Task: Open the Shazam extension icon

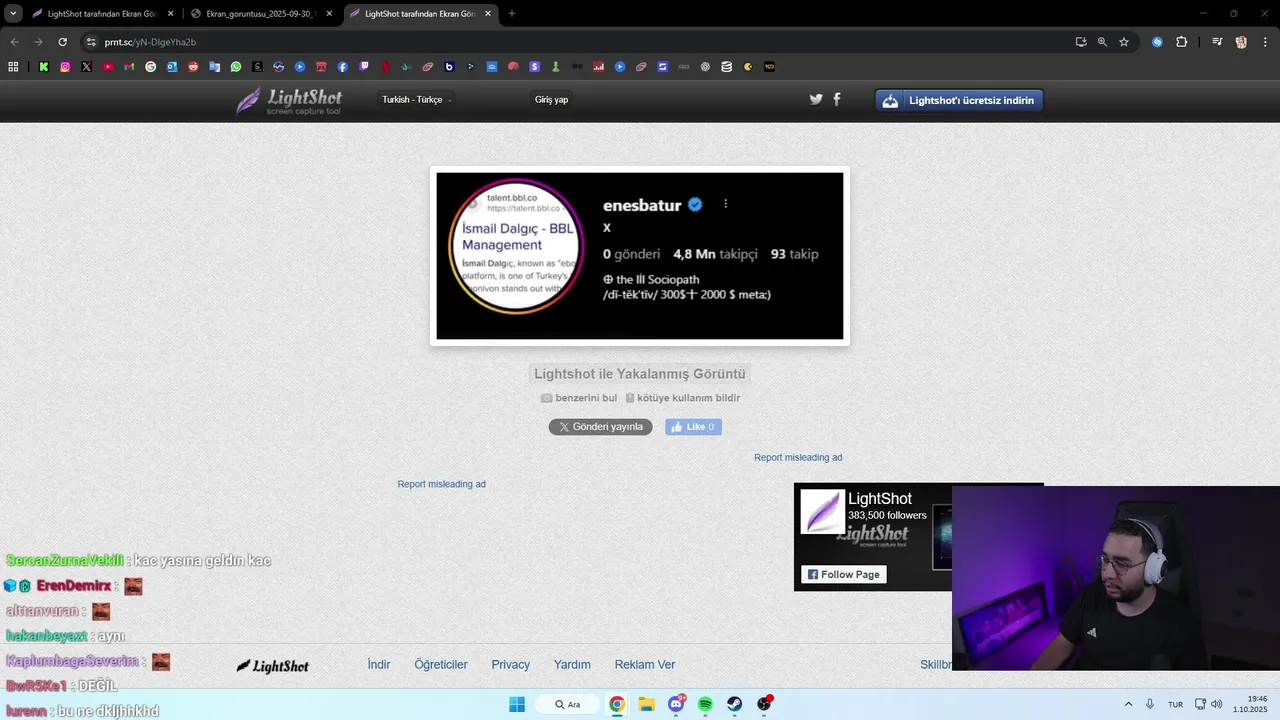Action: coord(1157,42)
